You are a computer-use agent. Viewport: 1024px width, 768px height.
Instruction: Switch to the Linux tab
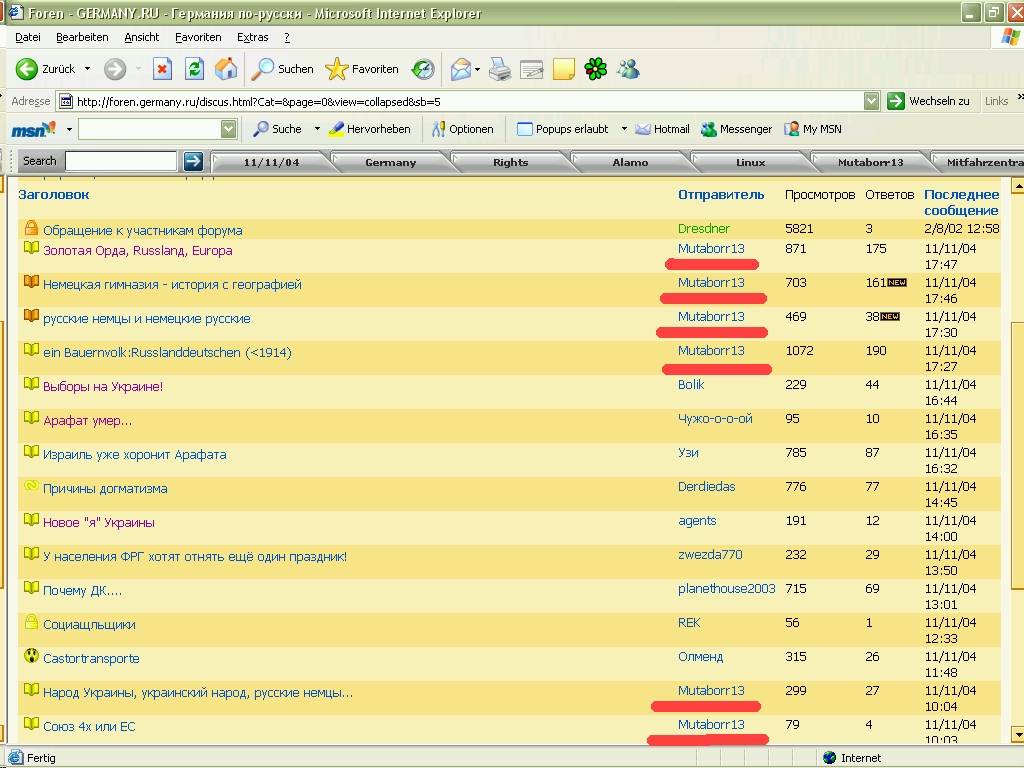point(750,162)
